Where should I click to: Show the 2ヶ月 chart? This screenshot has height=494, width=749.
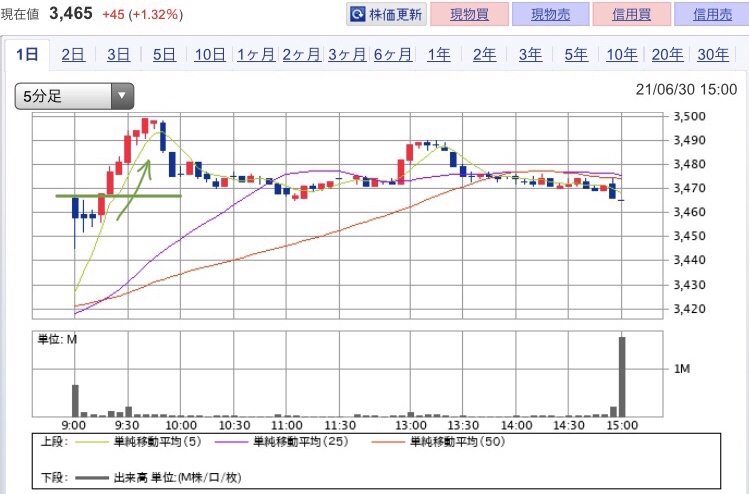[301, 54]
